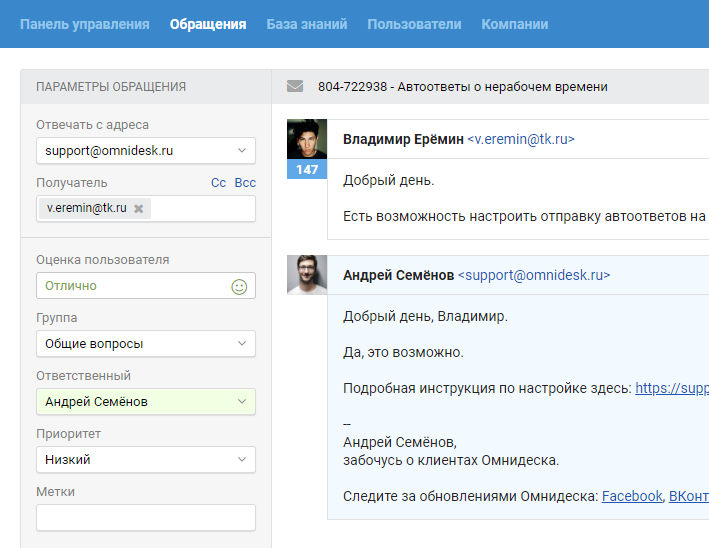Click Андрей Семёнов's avatar photo
The width and height of the screenshot is (709, 548).
pyautogui.click(x=307, y=275)
